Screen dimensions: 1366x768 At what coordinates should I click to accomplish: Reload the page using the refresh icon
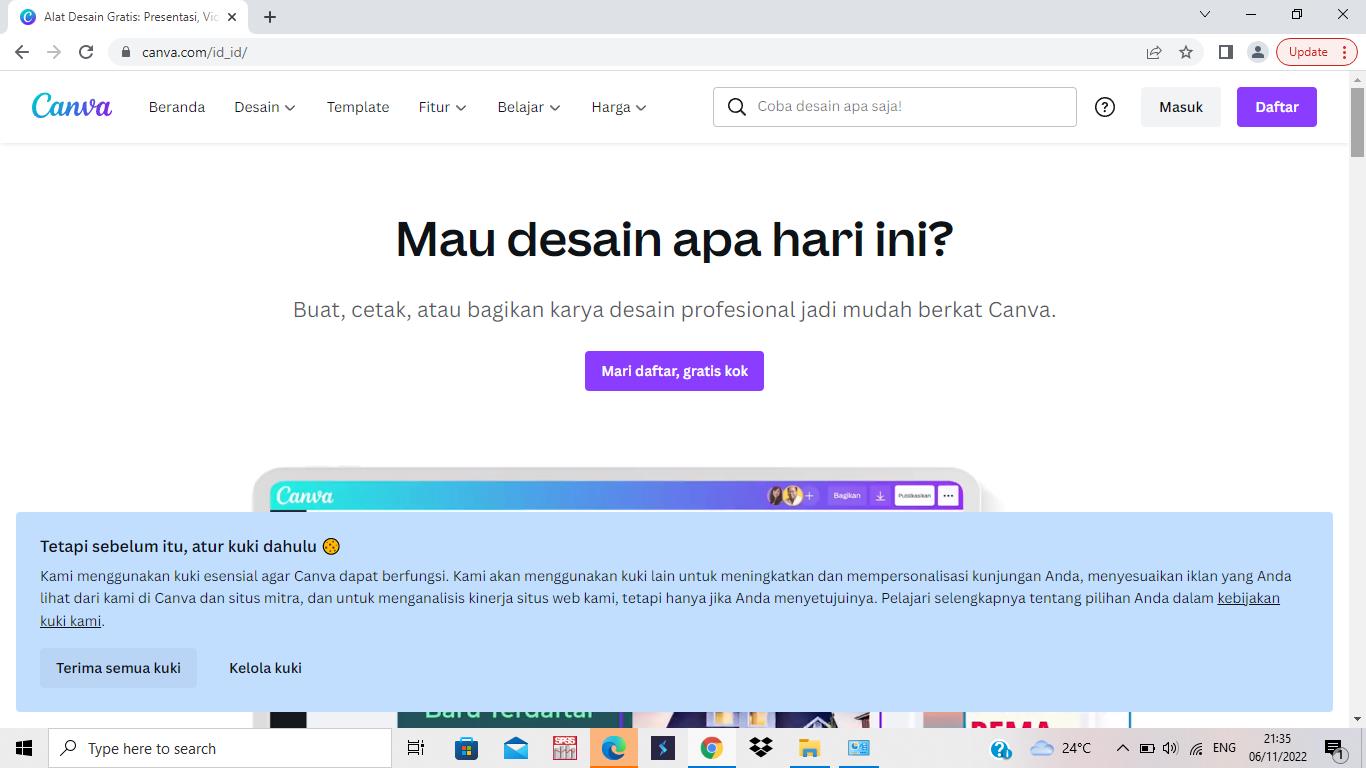pos(86,52)
